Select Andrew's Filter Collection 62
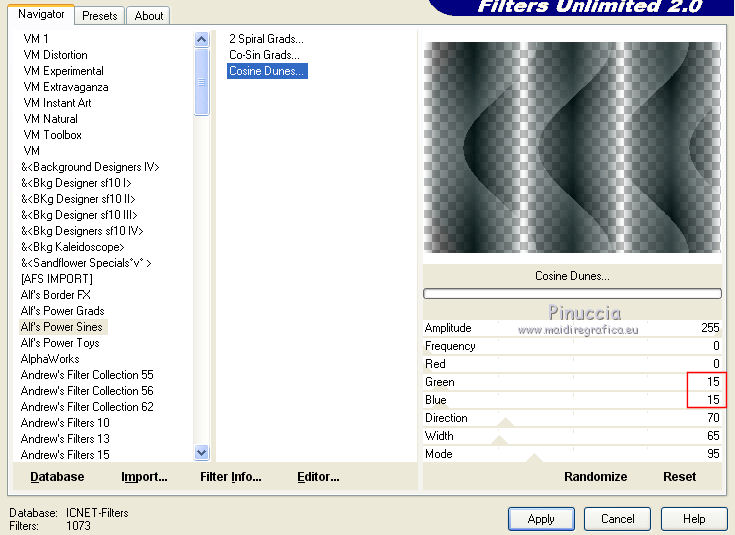735x535 pixels. point(87,407)
